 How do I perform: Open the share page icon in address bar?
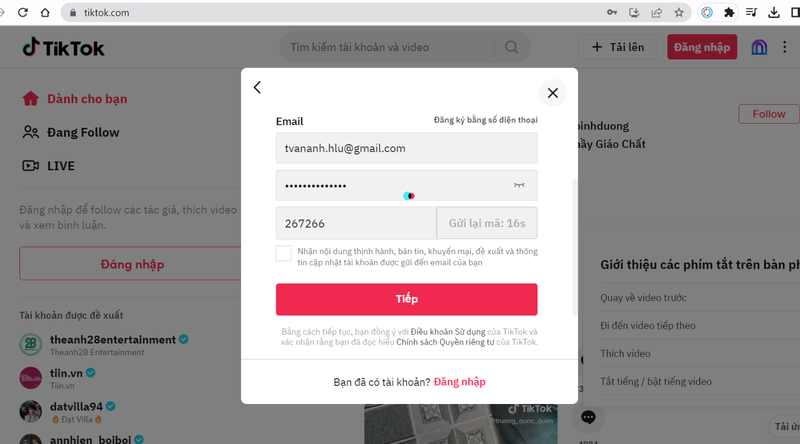(657, 13)
